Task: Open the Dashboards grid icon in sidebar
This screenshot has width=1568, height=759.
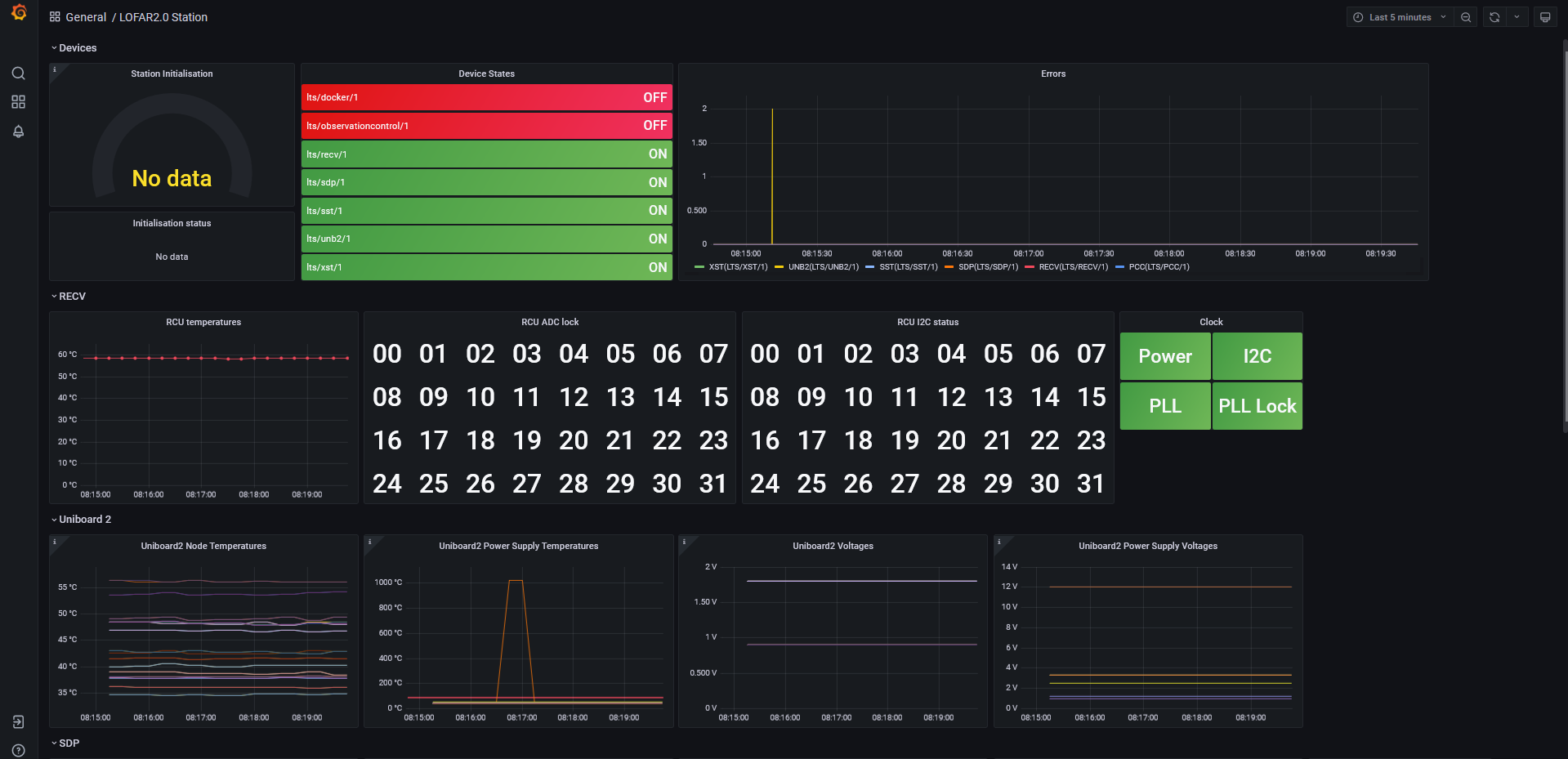Action: pyautogui.click(x=18, y=102)
